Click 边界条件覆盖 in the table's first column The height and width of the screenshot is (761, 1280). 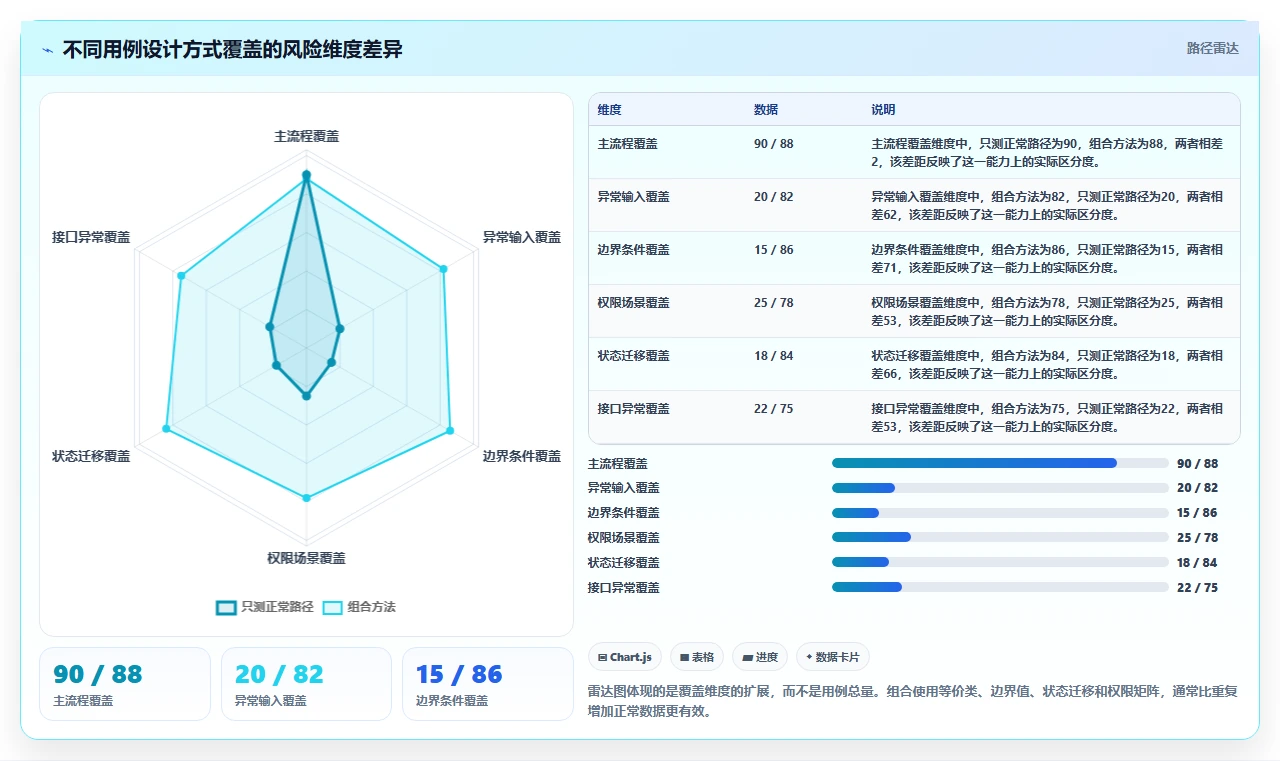pos(634,250)
